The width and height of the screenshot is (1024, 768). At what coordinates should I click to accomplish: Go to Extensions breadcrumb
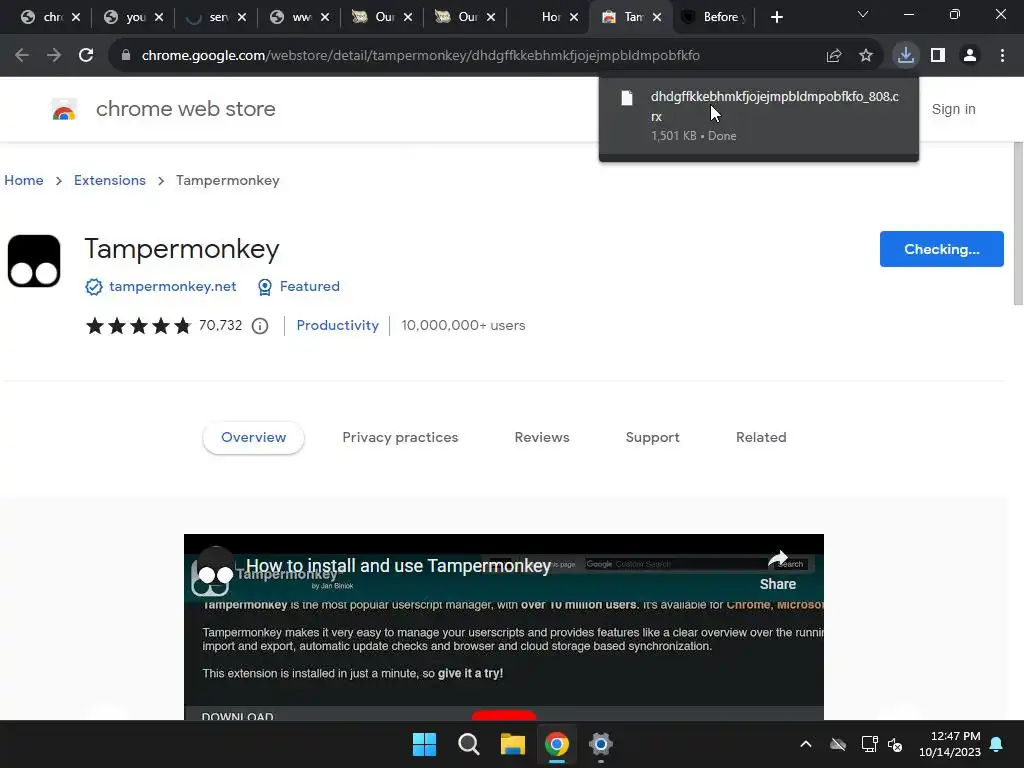[x=110, y=180]
